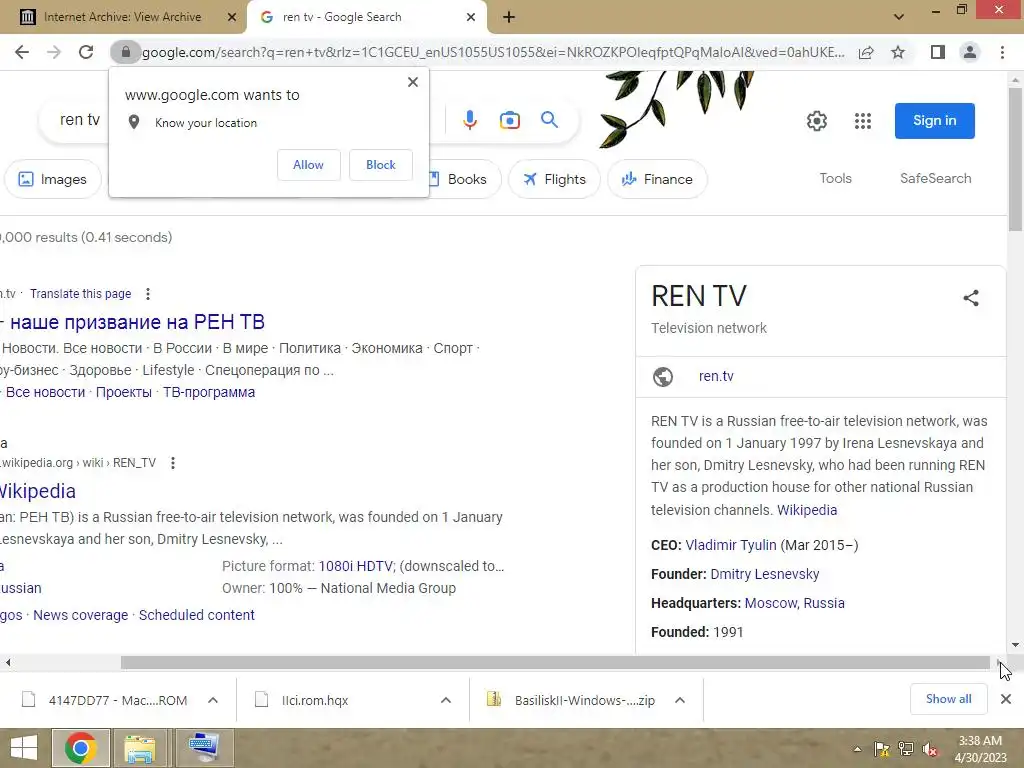Open the 1080i HDTV link

356,566
